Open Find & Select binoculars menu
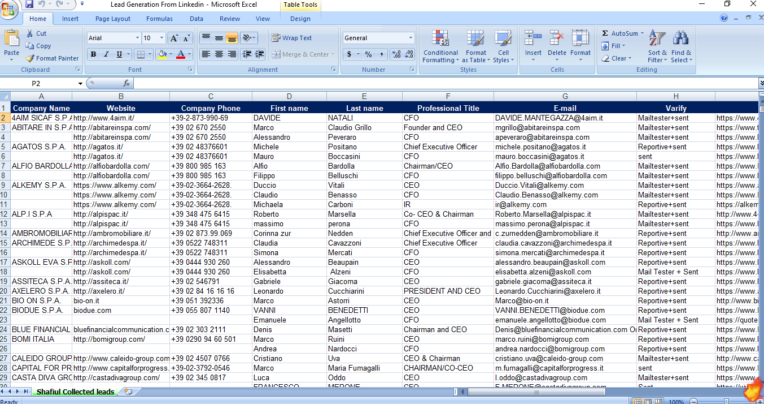Image resolution: width=764 pixels, height=404 pixels. 681,46
